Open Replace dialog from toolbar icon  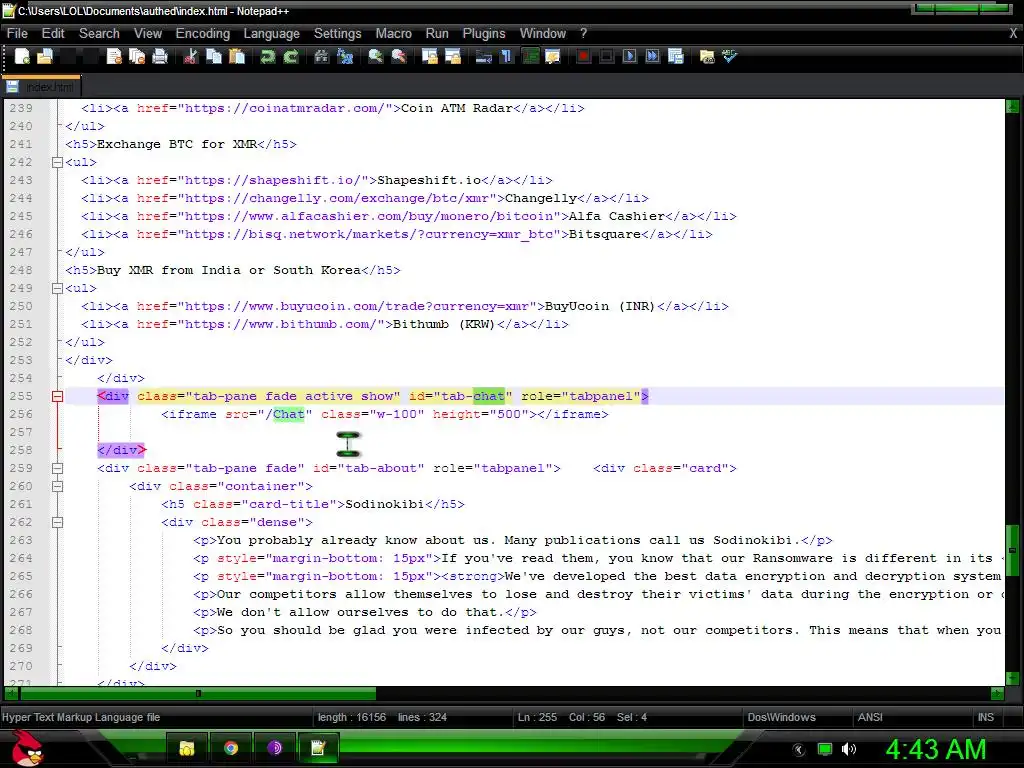(345, 57)
